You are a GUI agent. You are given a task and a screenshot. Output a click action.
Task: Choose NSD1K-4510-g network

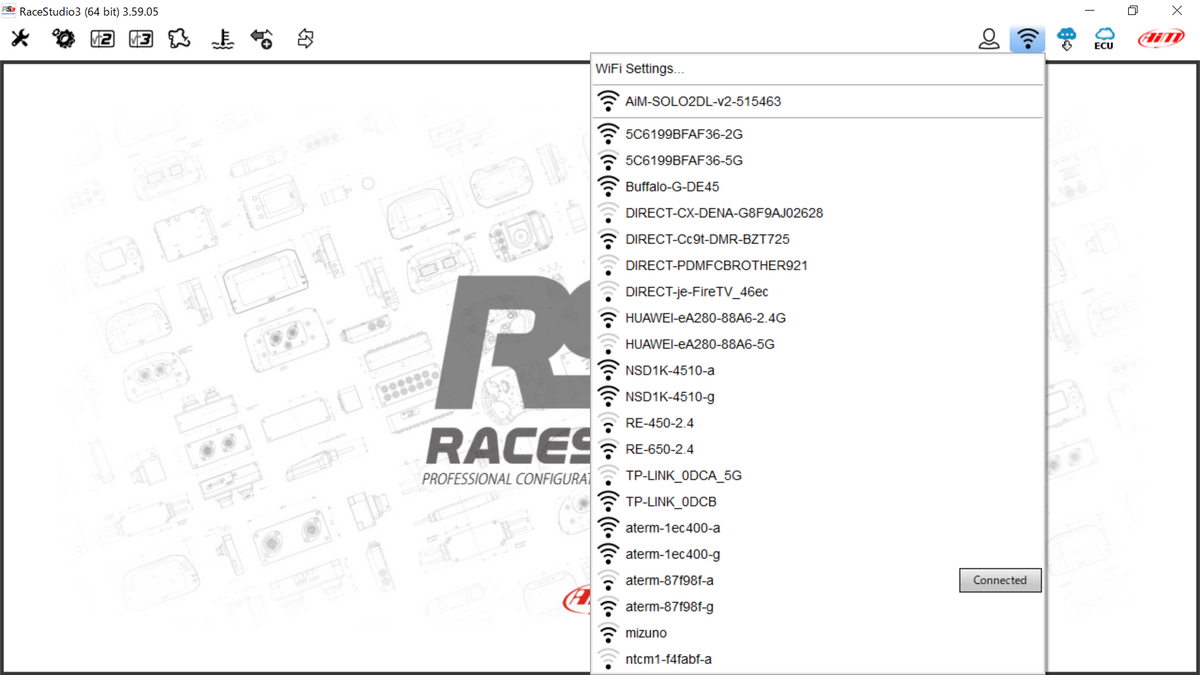(x=817, y=396)
